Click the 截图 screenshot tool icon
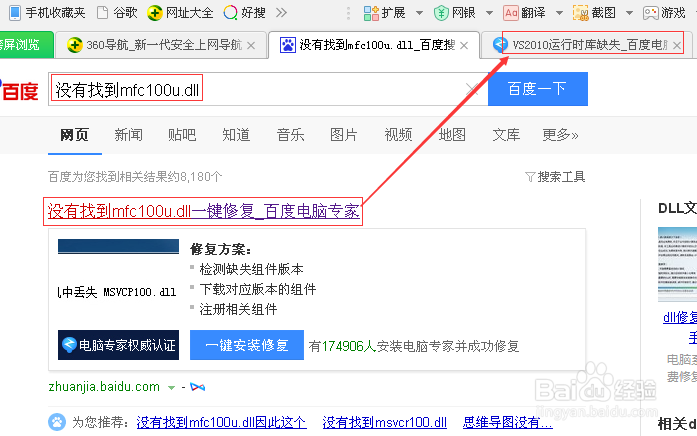Viewport: 697px width, 436px height. click(581, 13)
